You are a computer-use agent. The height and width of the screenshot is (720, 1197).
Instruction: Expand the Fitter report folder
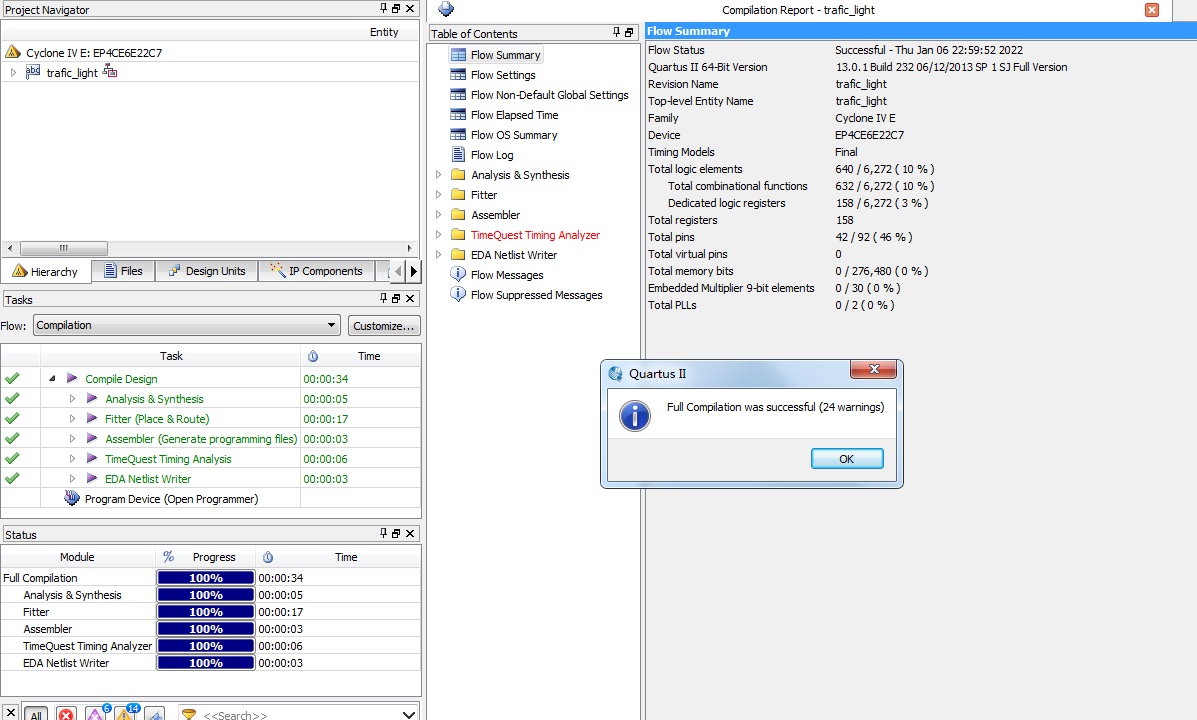click(438, 195)
